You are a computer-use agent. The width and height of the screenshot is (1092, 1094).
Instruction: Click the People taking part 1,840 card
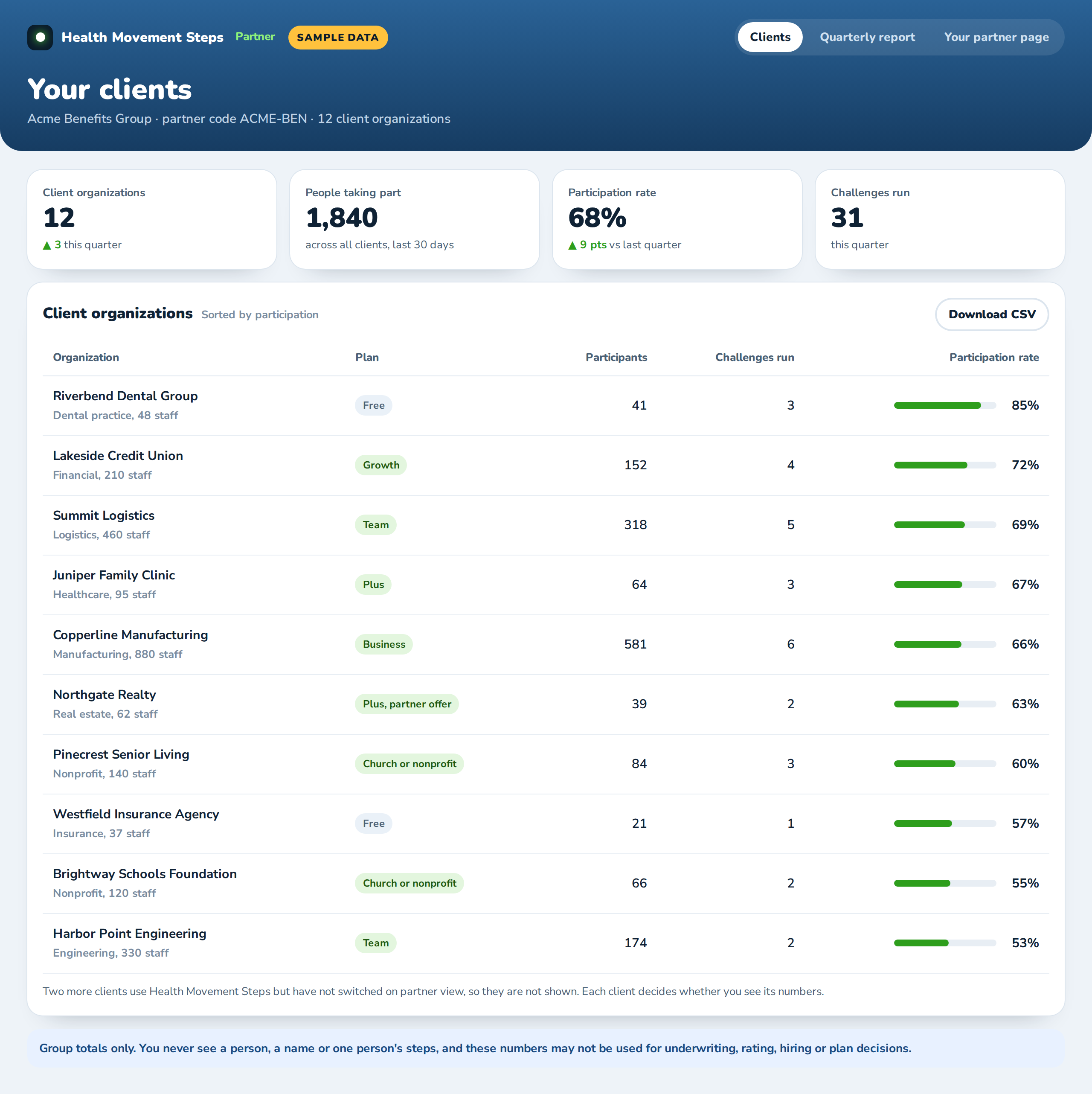click(x=414, y=220)
